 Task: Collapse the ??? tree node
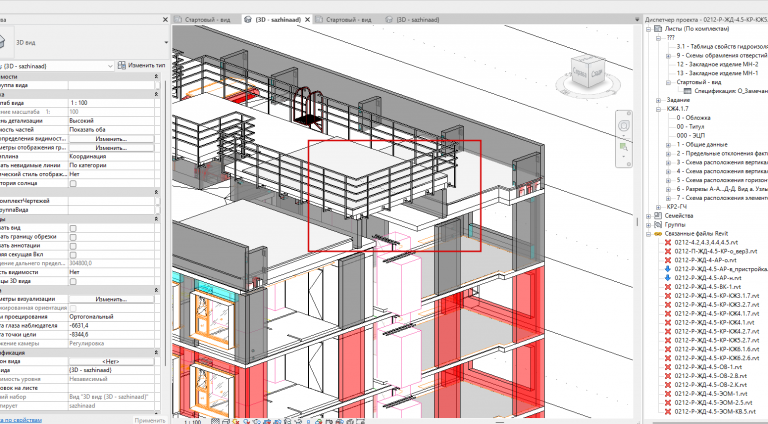pos(659,38)
